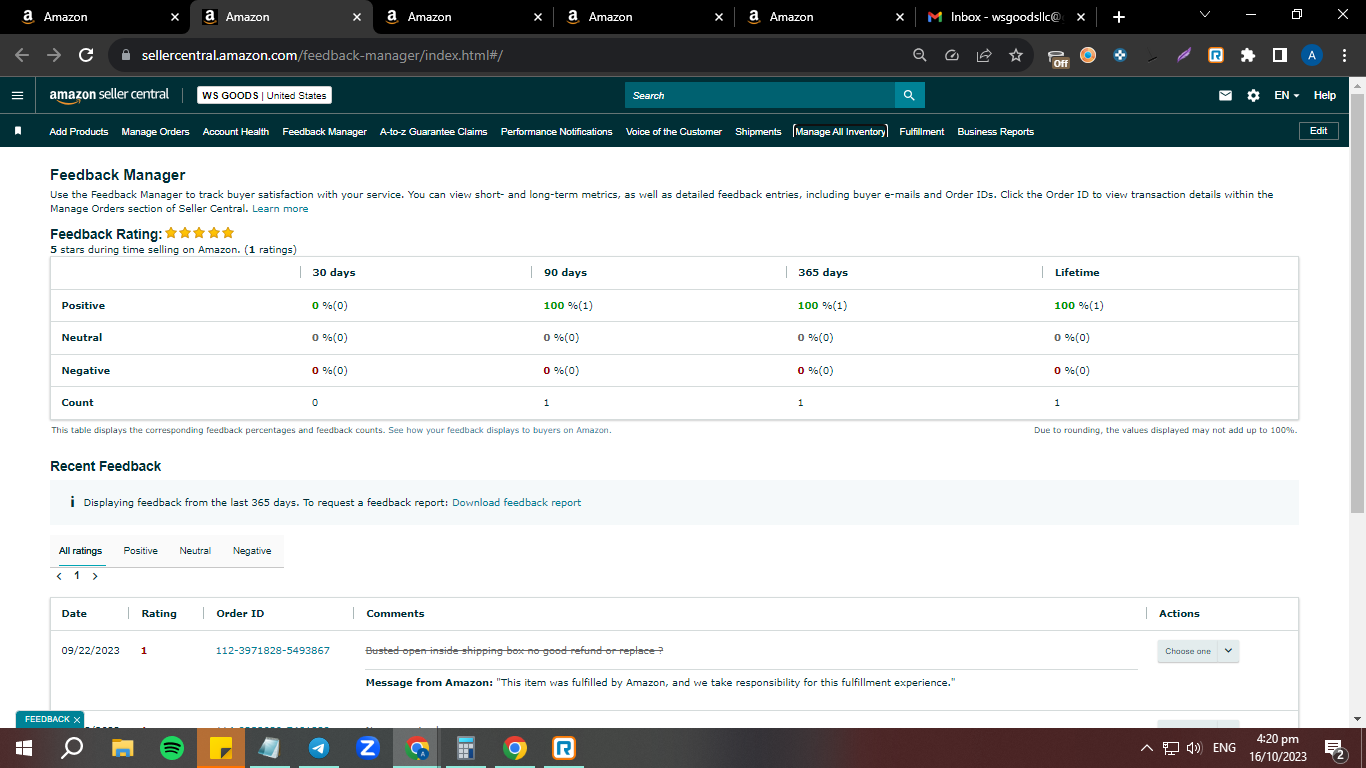Bookmark this page with the star icon
Screen dimensions: 1366x768
tap(1016, 56)
